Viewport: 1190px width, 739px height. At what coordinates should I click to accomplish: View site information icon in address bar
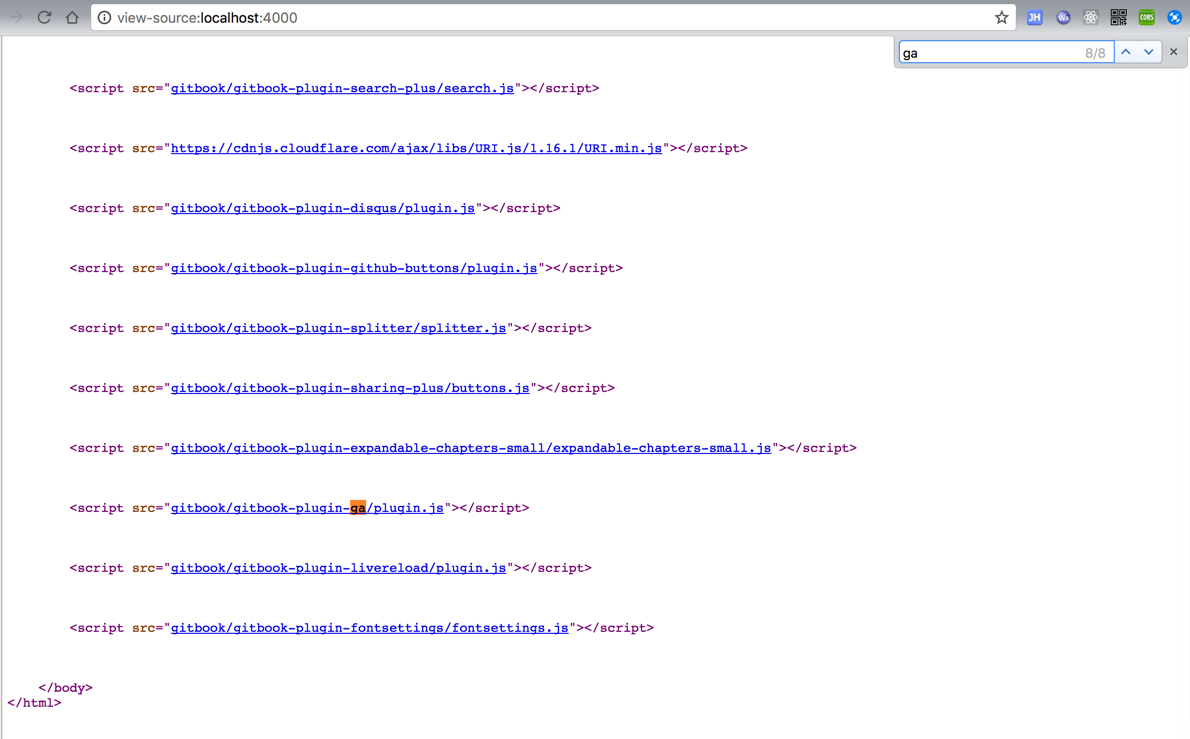(x=104, y=17)
